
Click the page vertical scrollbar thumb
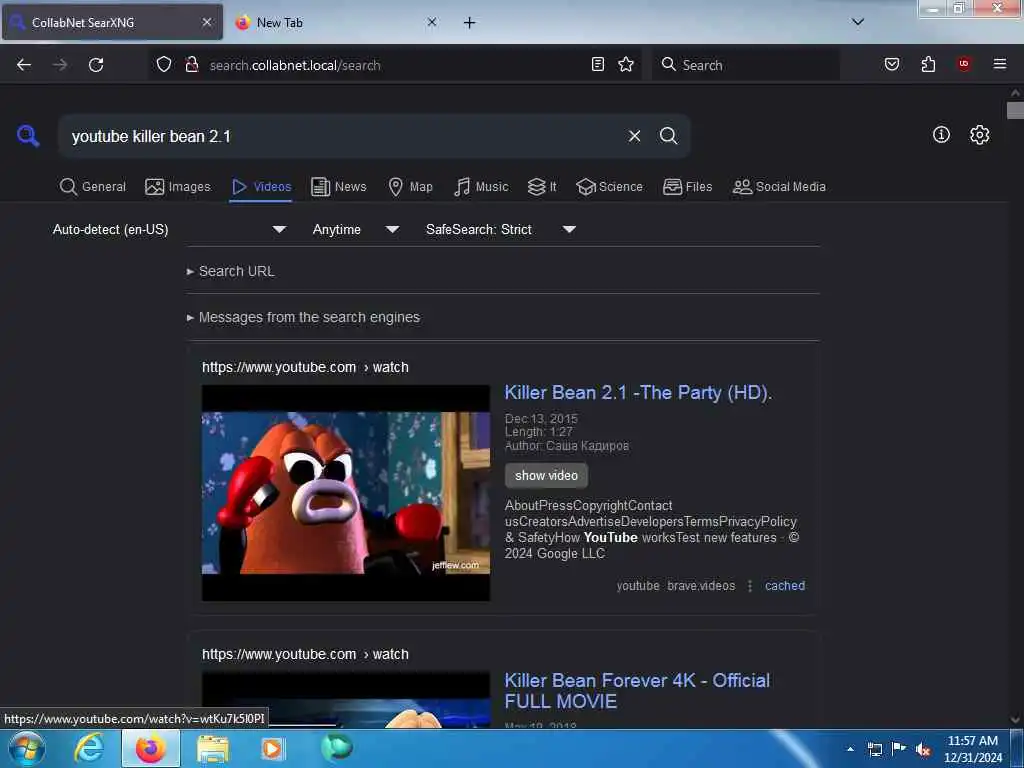(x=1015, y=110)
